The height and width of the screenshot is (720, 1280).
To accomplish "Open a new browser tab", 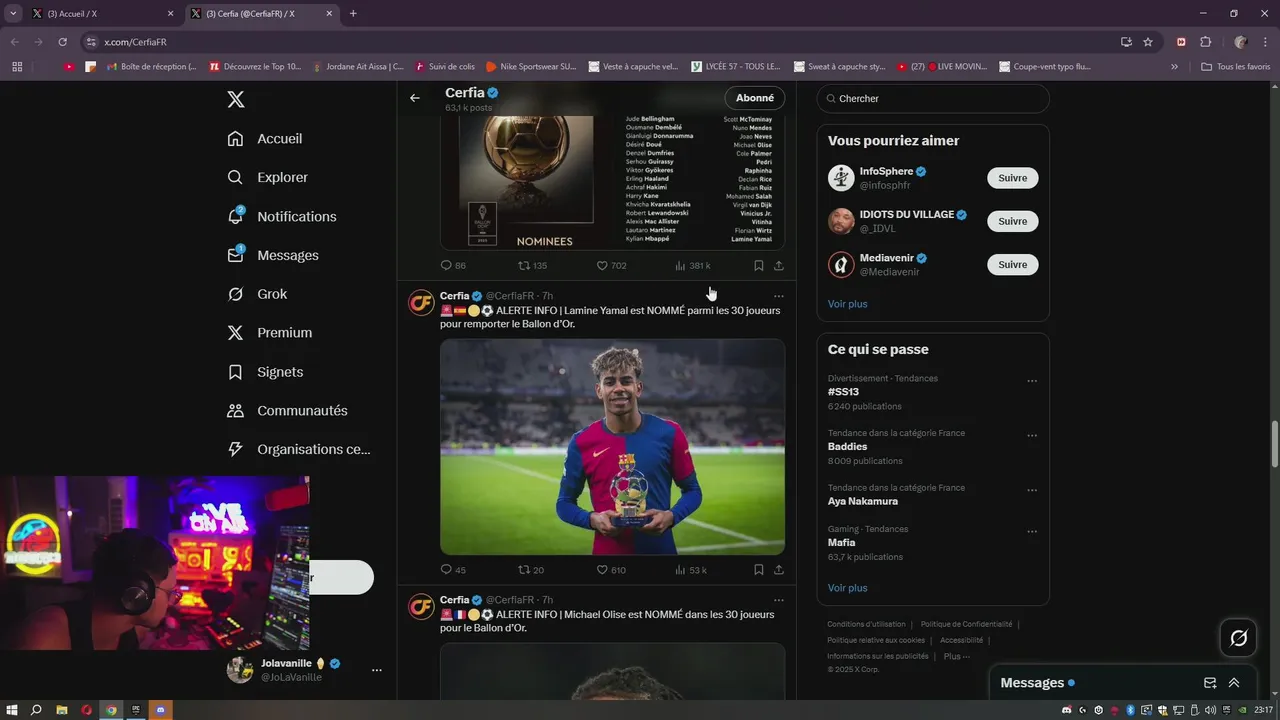I will pyautogui.click(x=353, y=13).
